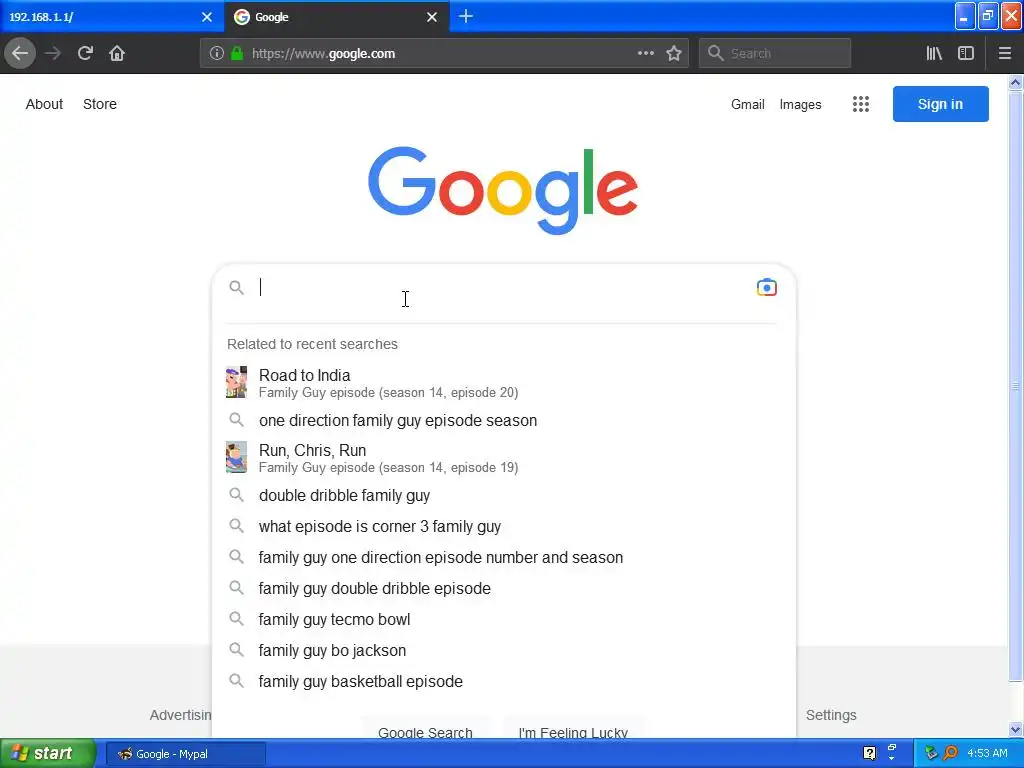Click the Google logo
Screen dimensions: 1024x768
(x=503, y=190)
